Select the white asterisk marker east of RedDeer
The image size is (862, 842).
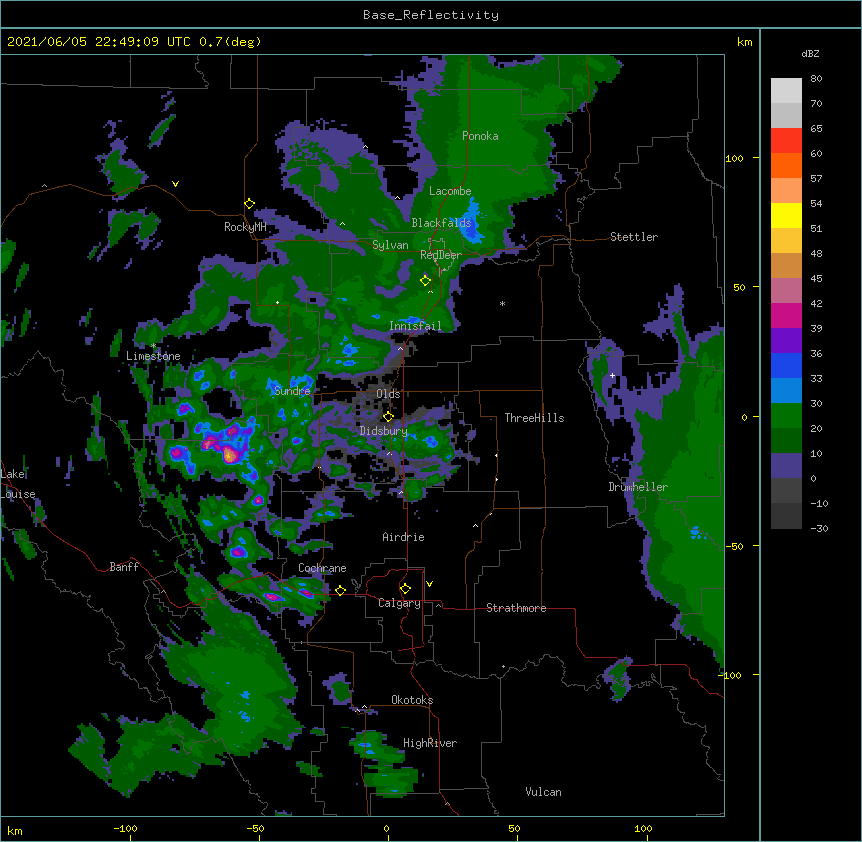click(502, 303)
